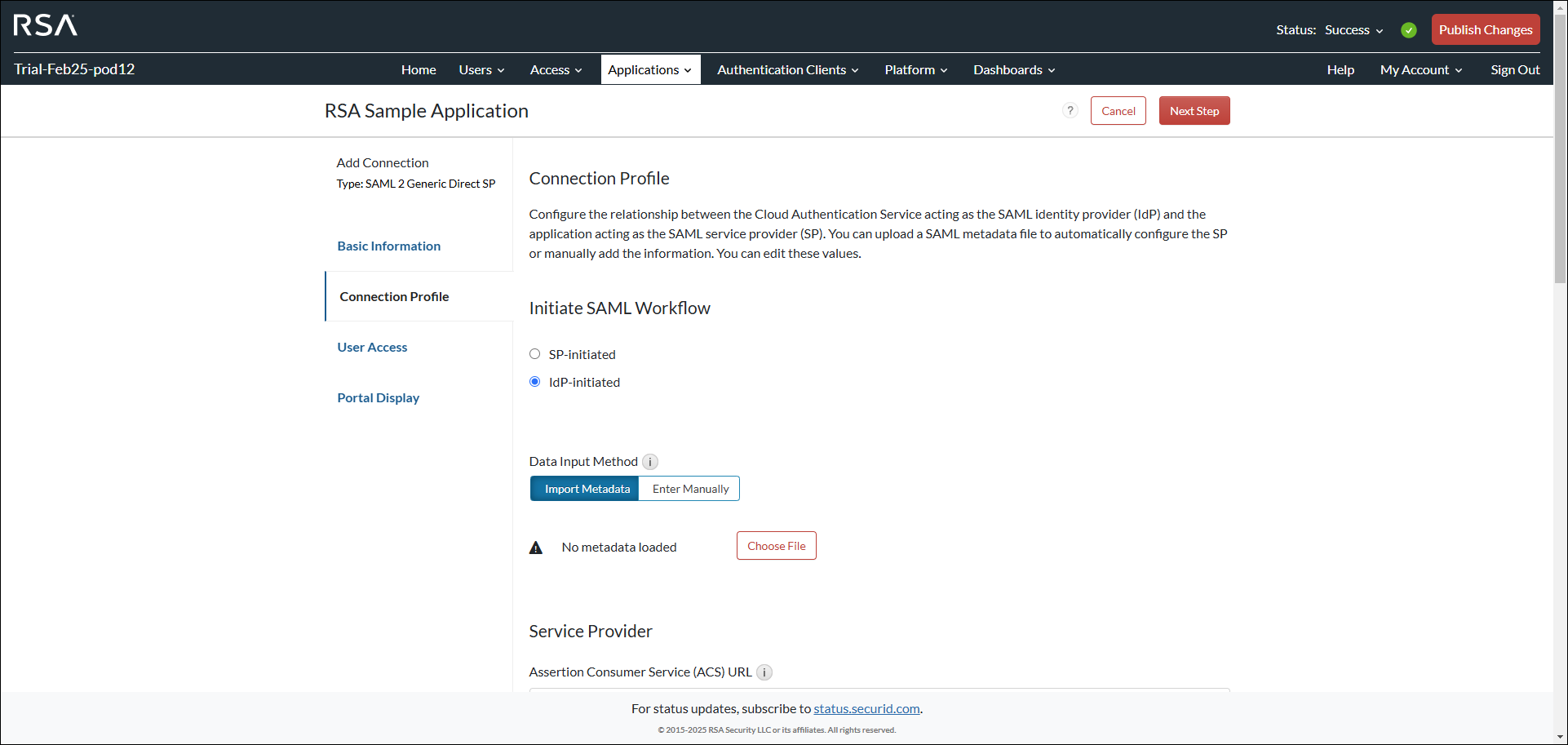The height and width of the screenshot is (745, 1568).
Task: Click the info icon beside Data Input Method
Action: point(650,461)
